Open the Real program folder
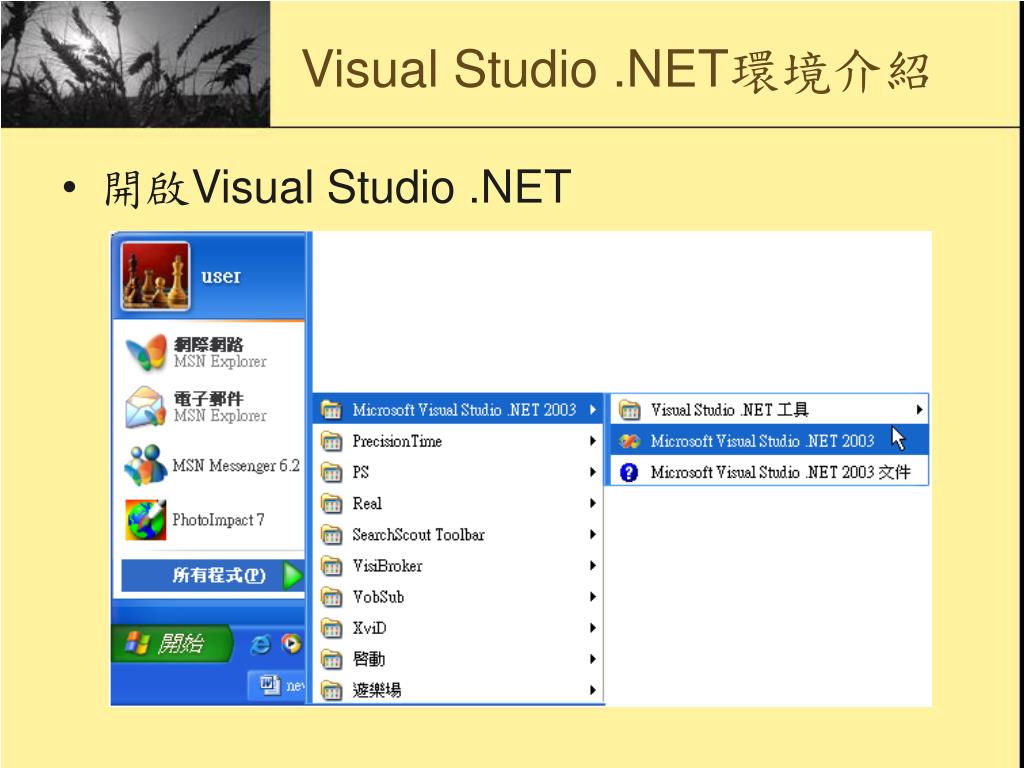 click(458, 504)
